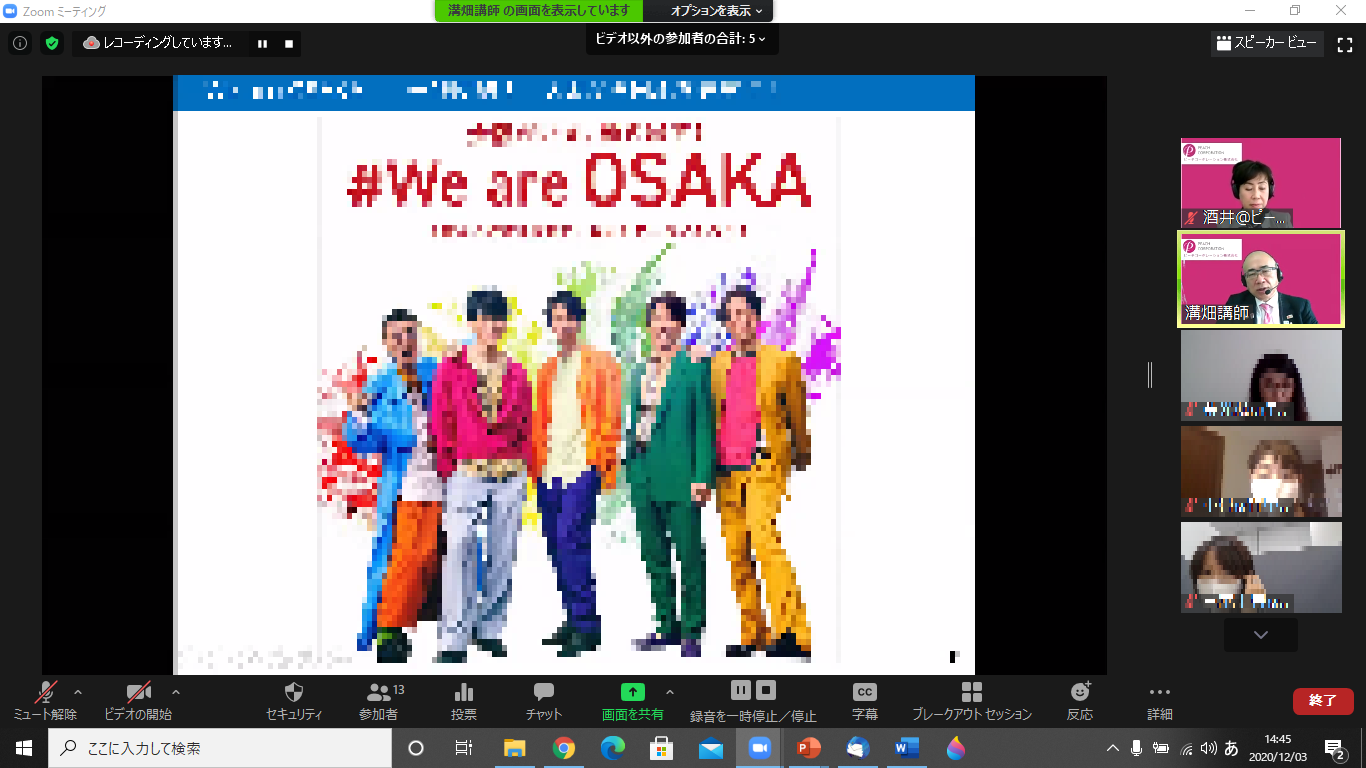Open audio options chevron beside ミュート解除
Viewport: 1366px width, 768px height.
[x=78, y=692]
